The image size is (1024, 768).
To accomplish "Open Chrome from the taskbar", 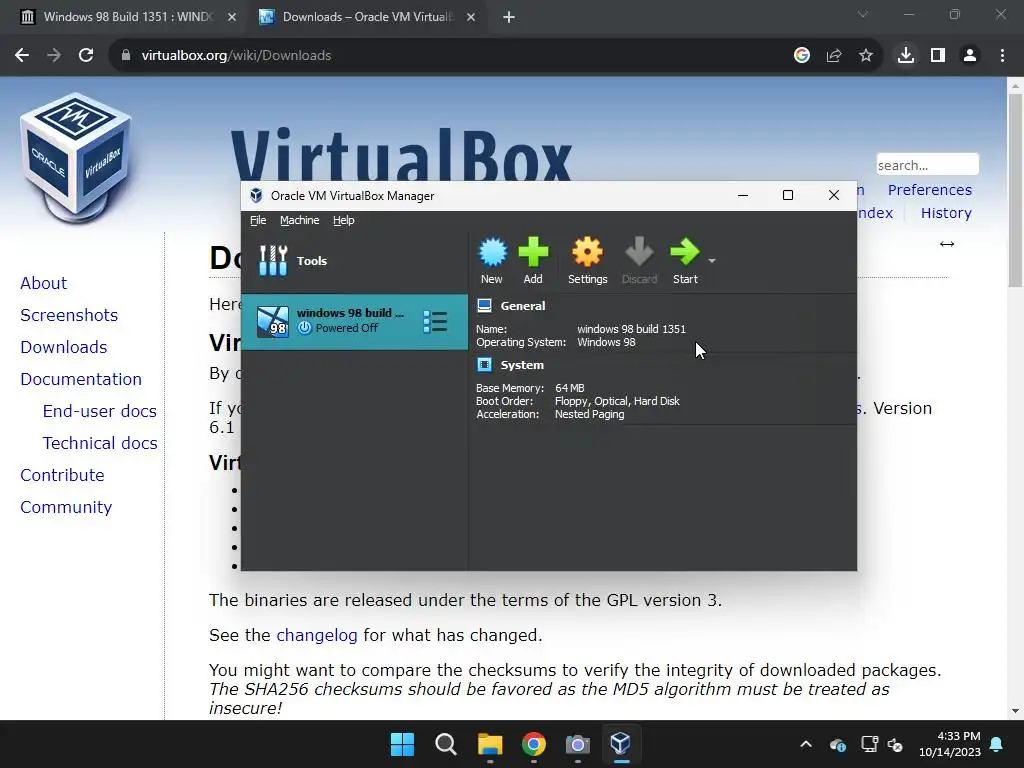I will [x=534, y=744].
